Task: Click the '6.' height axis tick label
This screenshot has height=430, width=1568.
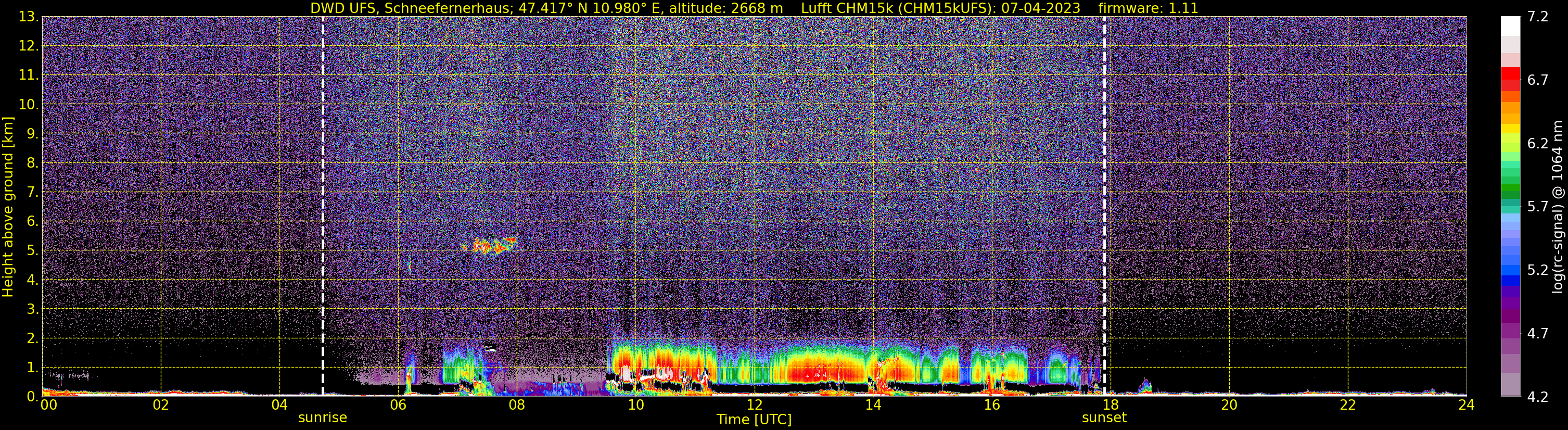Action: [x=32, y=222]
